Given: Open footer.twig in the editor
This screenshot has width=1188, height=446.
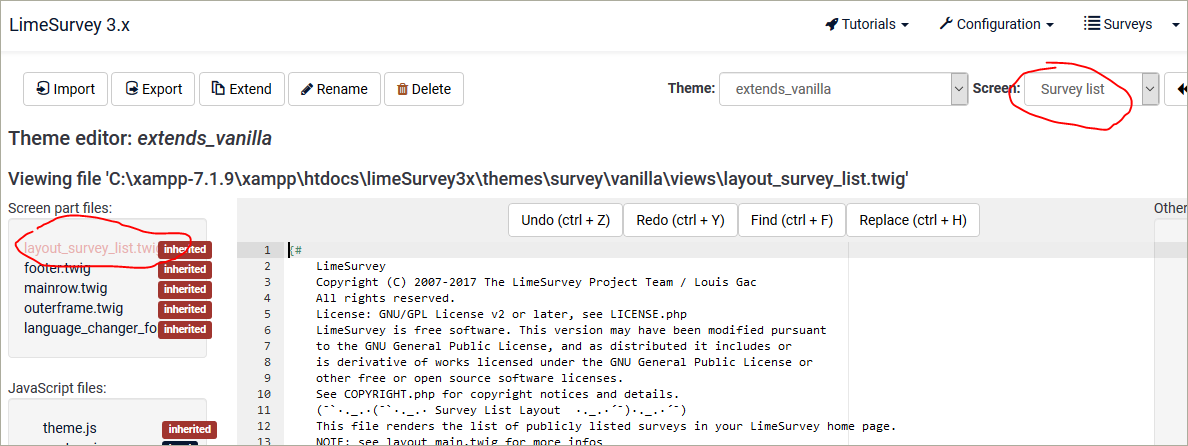Looking at the screenshot, I should (x=58, y=268).
